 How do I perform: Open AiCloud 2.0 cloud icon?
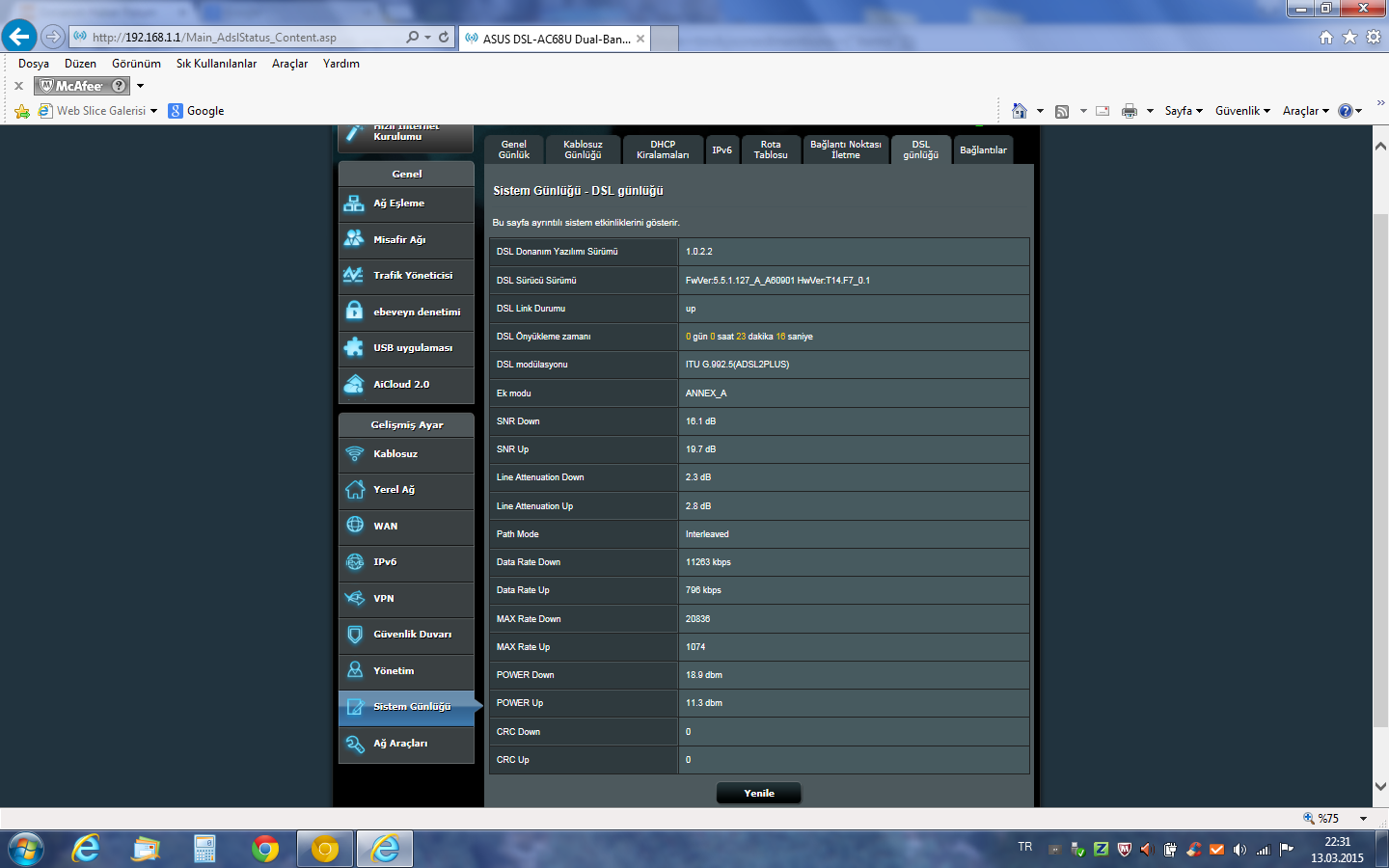pyautogui.click(x=354, y=384)
